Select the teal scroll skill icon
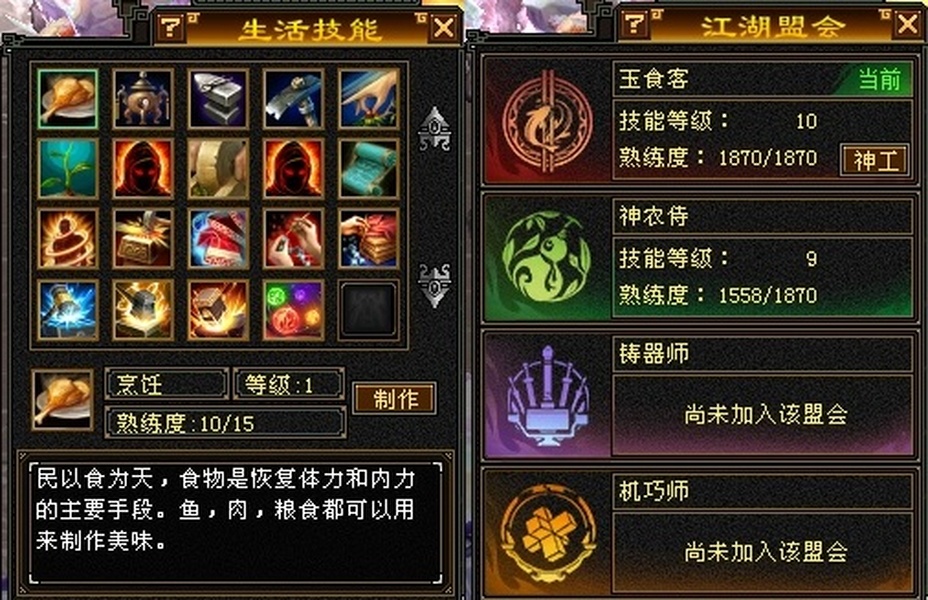The image size is (928, 600). tap(368, 169)
